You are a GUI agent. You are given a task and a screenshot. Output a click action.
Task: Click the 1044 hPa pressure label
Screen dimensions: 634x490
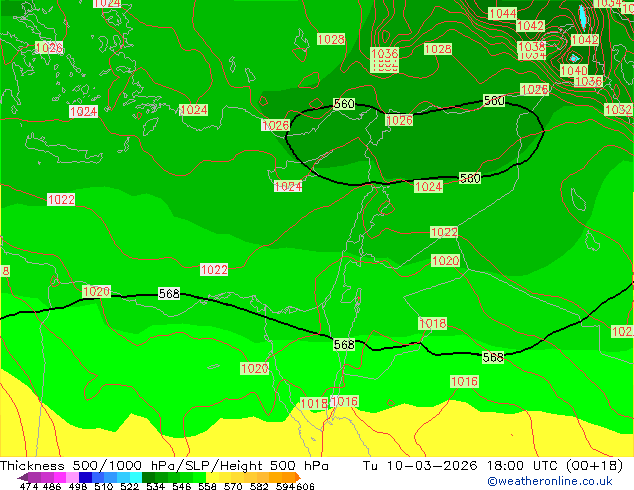503,14
